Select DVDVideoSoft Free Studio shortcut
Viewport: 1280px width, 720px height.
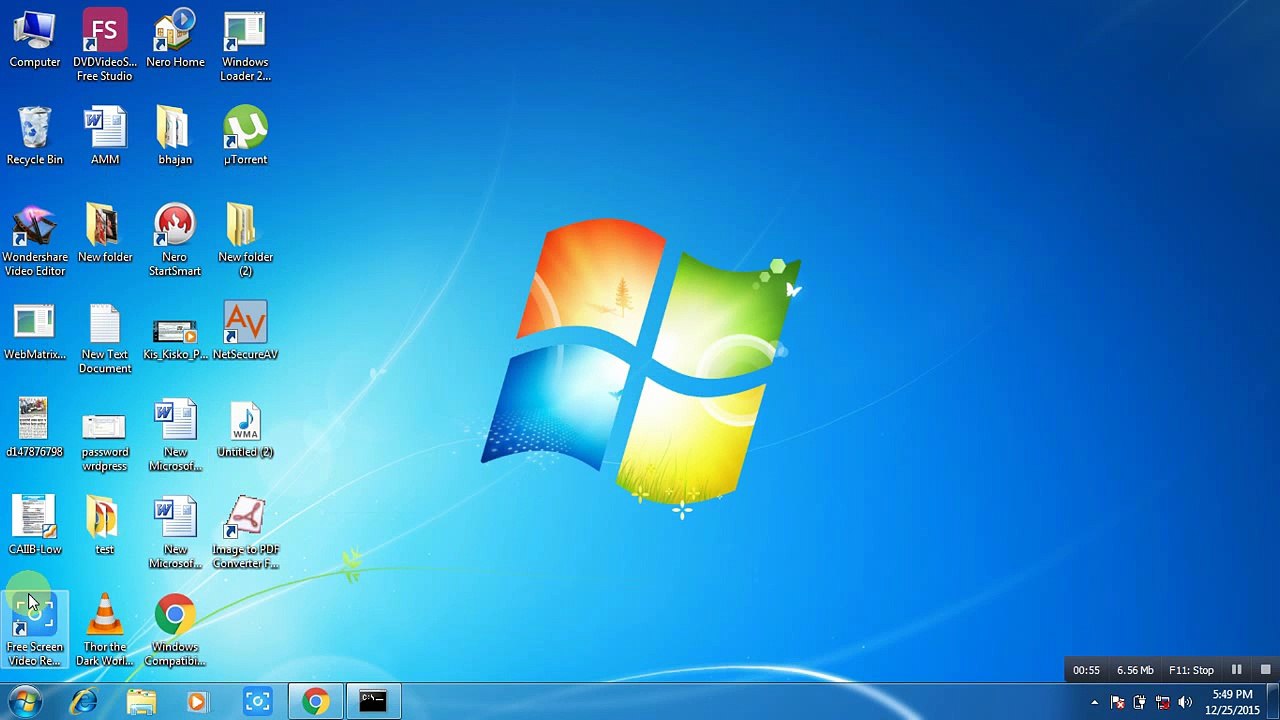pyautogui.click(x=105, y=47)
